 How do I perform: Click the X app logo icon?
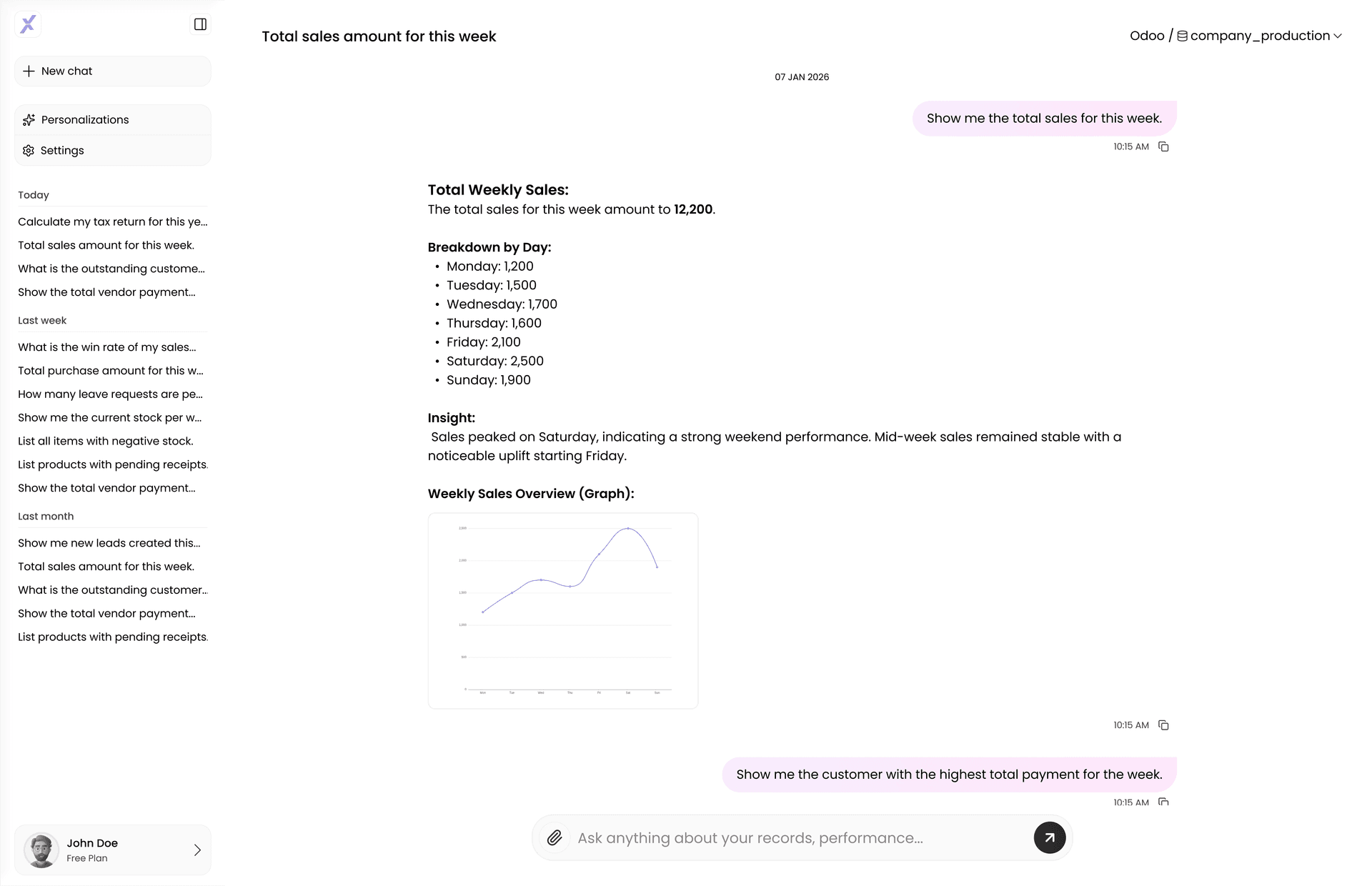pyautogui.click(x=28, y=25)
